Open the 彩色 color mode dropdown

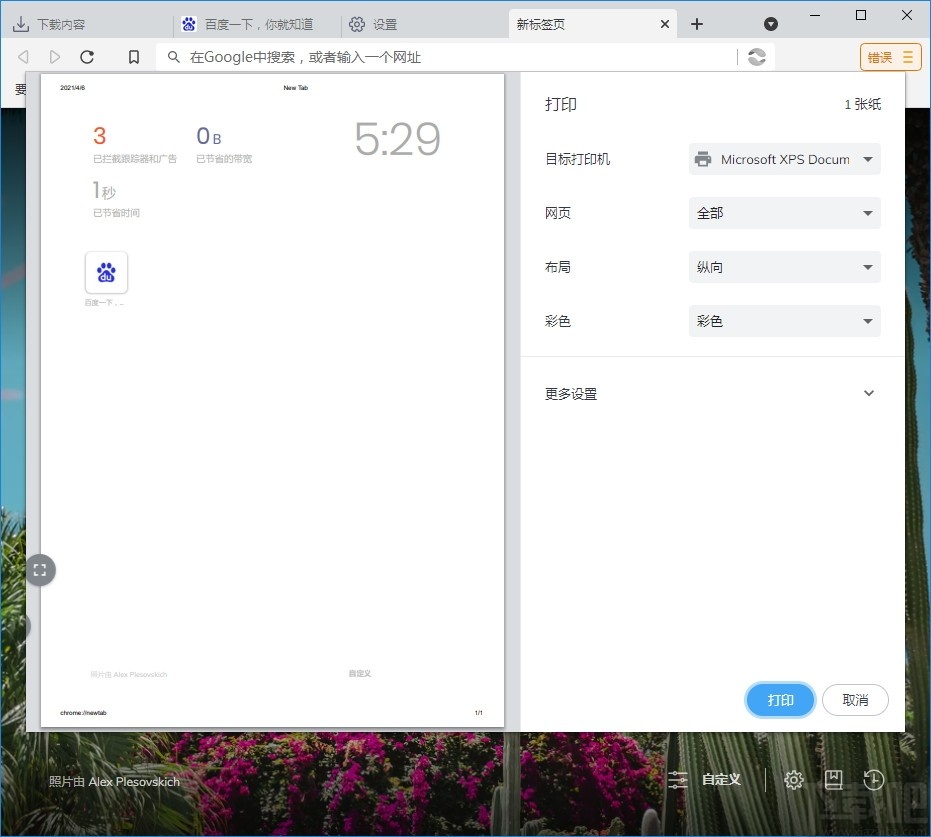[784, 321]
